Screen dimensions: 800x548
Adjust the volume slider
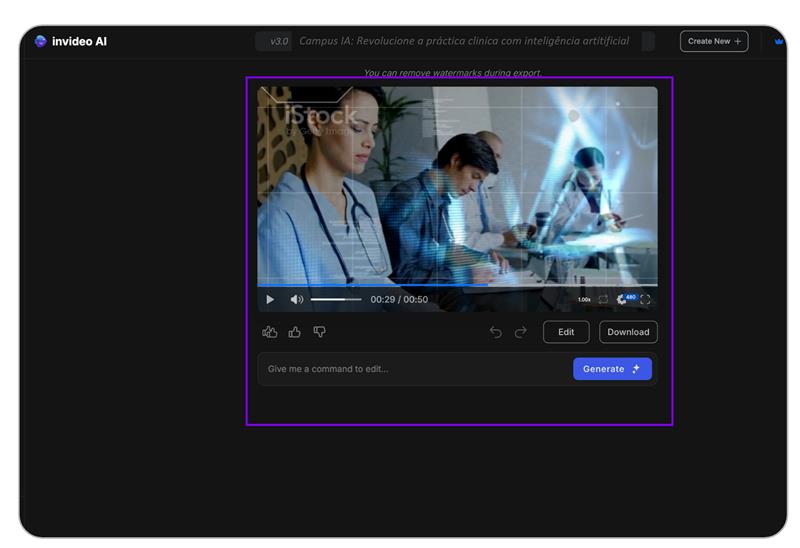tap(336, 299)
